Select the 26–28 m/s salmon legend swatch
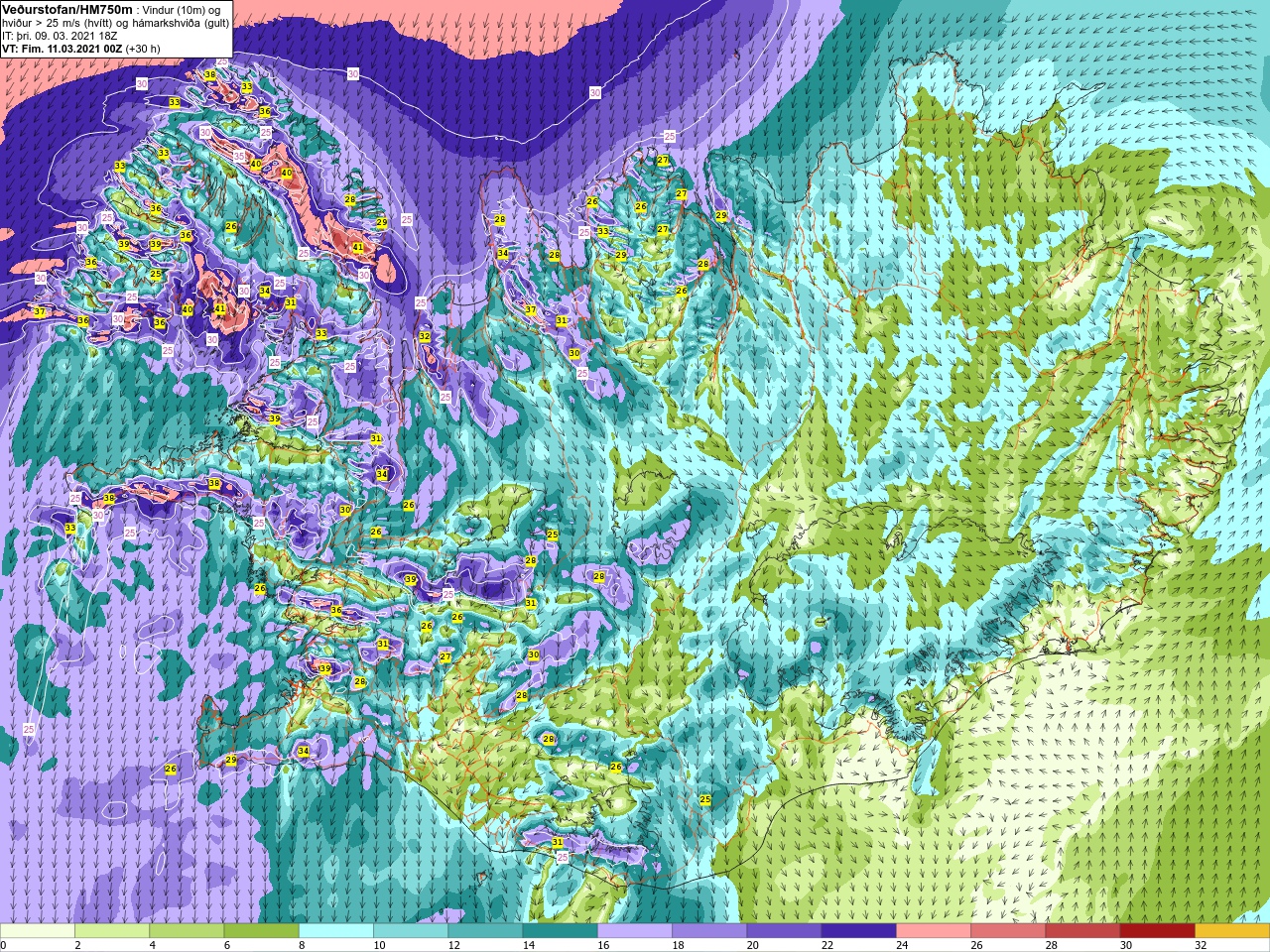 [1008, 931]
